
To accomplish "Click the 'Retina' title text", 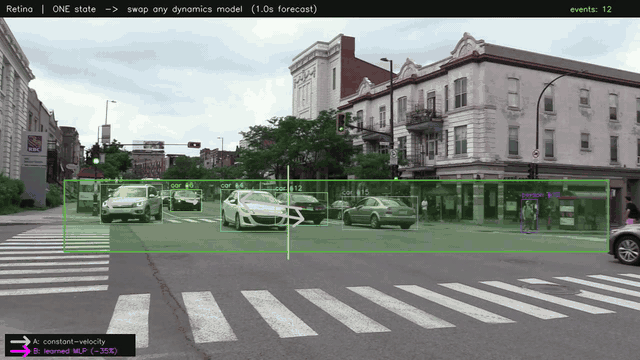I will click(20, 9).
